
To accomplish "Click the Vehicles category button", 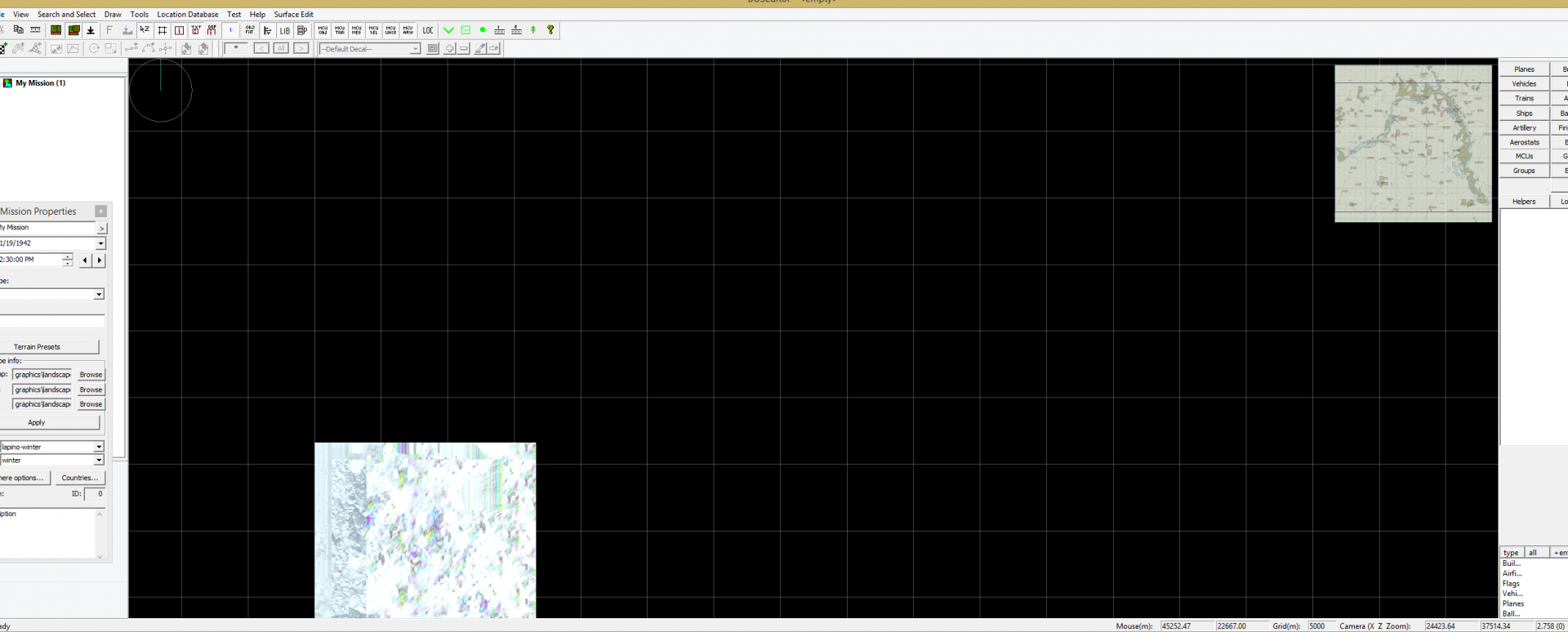I will pos(1524,84).
